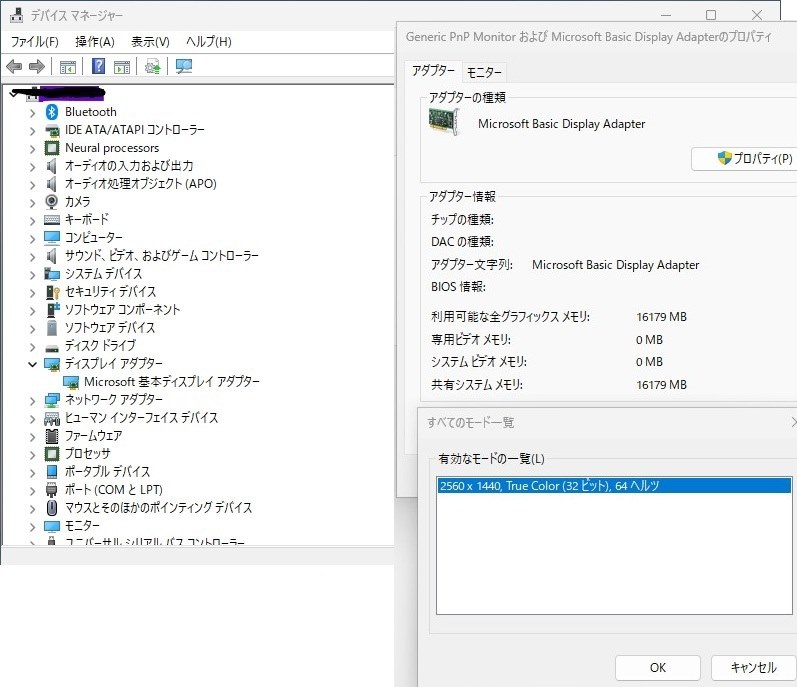The image size is (797, 687).
Task: Click the ディスプレイ アダプター category icon
Action: click(x=52, y=364)
